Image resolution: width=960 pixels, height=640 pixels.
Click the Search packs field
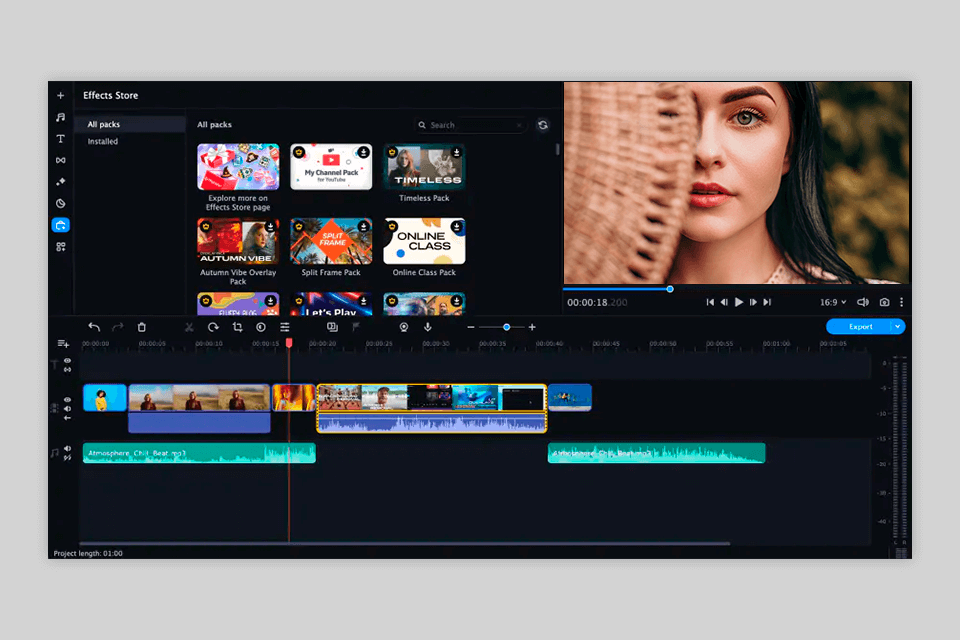pos(470,125)
